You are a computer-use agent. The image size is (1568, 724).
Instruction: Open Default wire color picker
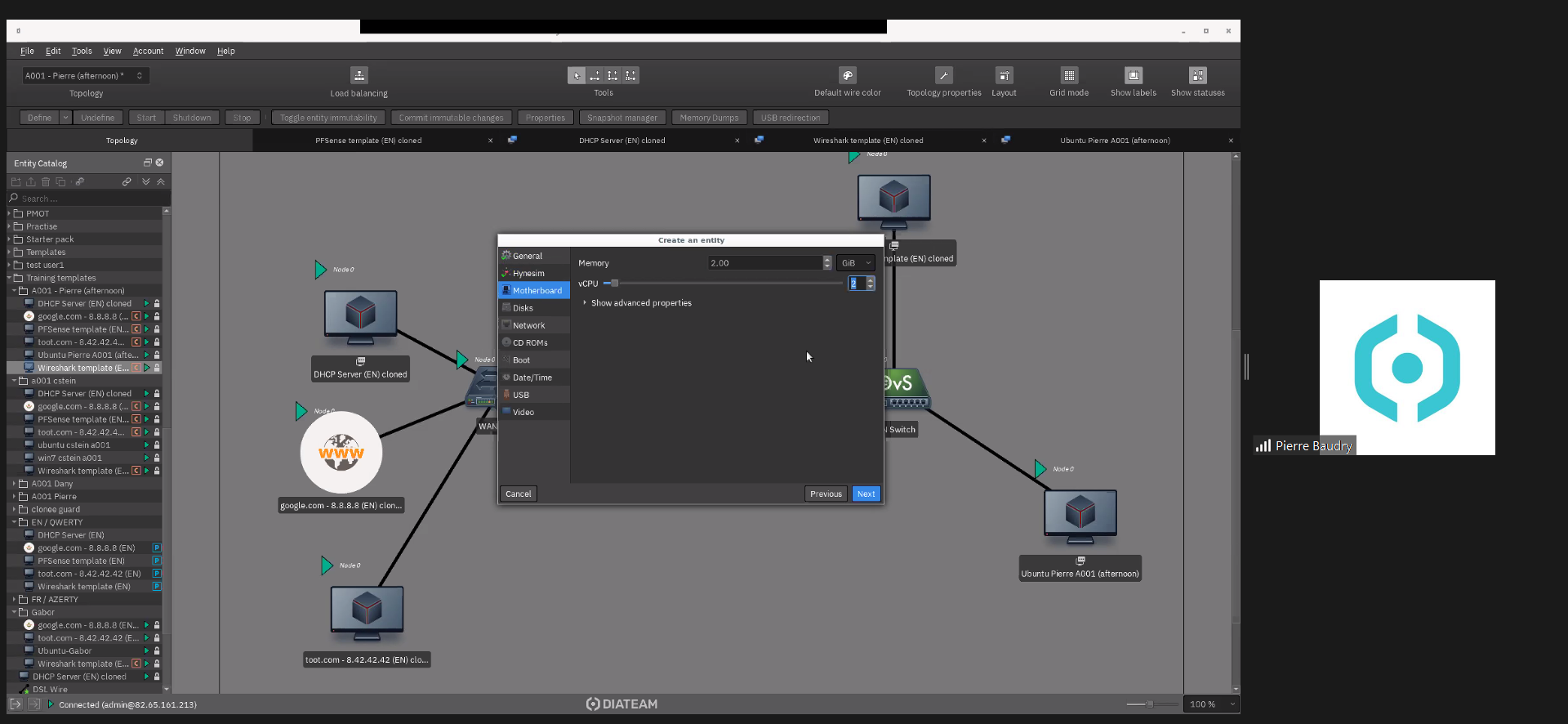click(847, 76)
